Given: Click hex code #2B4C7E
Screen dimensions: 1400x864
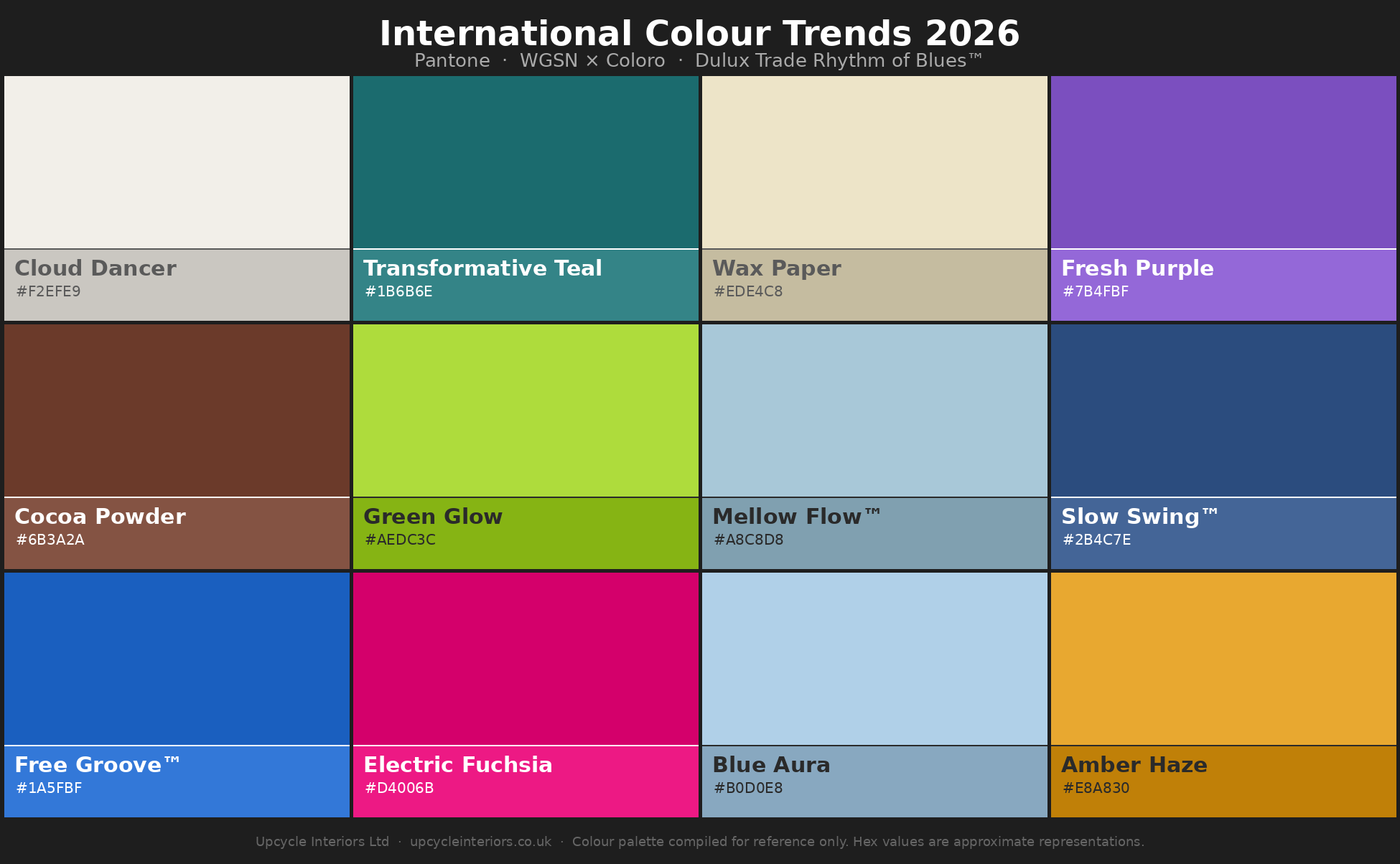Looking at the screenshot, I should pos(1096,540).
